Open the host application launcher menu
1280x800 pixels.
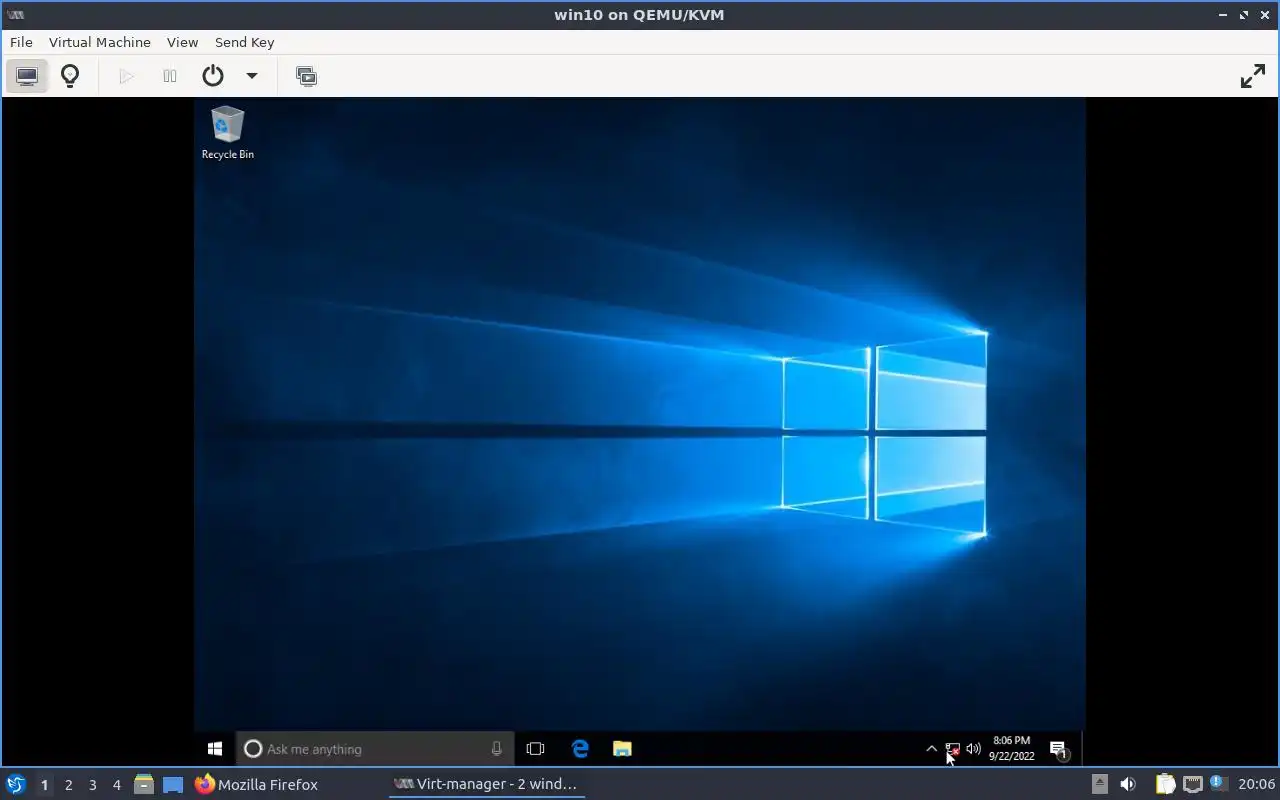pyautogui.click(x=15, y=784)
